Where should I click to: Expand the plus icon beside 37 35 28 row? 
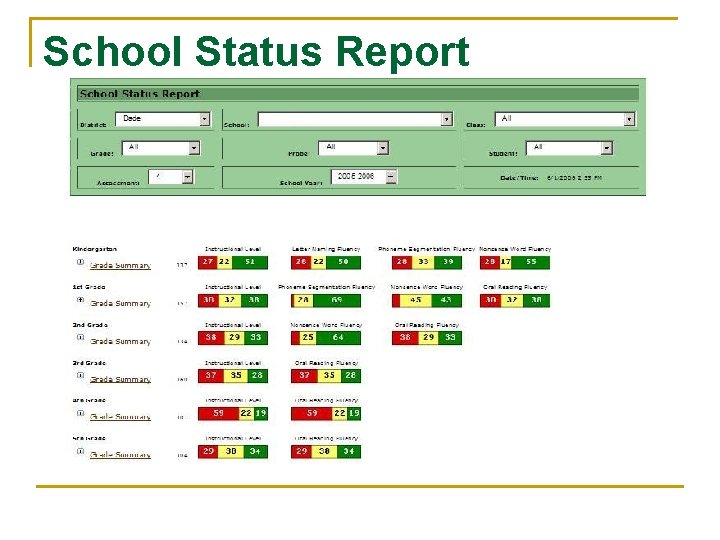(x=80, y=376)
